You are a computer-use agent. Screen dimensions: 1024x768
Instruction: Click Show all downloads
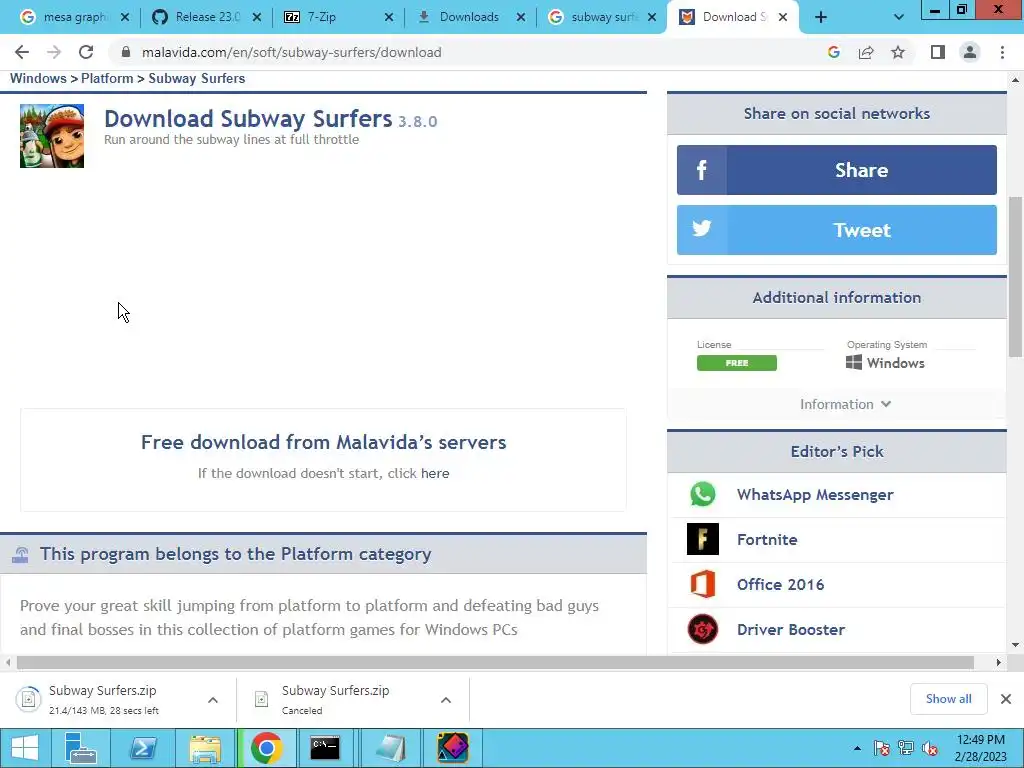point(948,699)
